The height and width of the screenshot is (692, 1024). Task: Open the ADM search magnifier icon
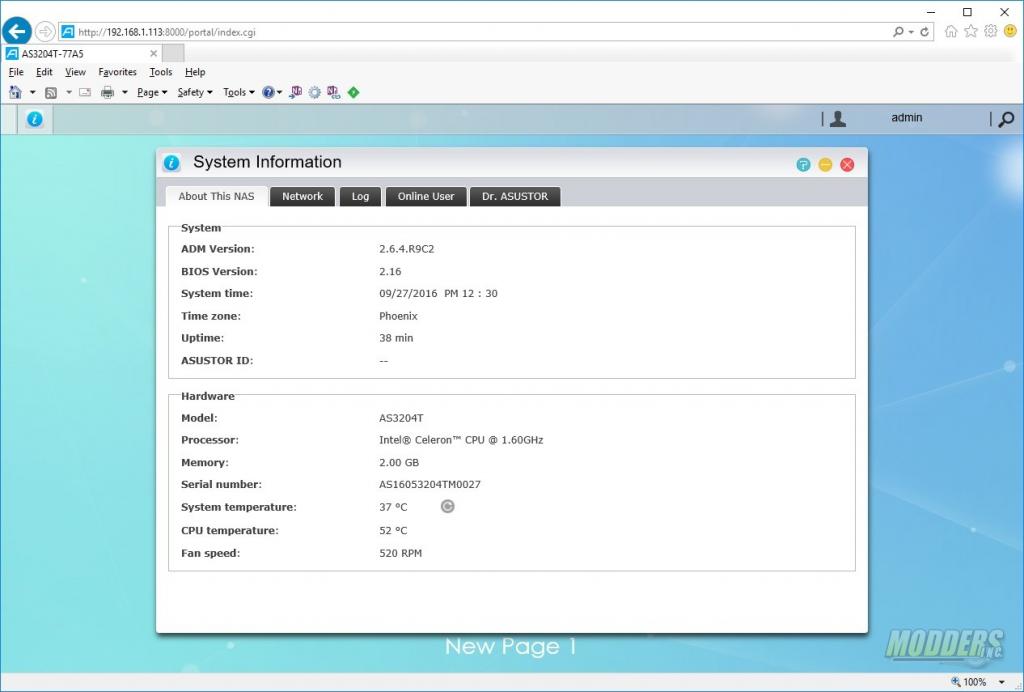(x=1006, y=119)
